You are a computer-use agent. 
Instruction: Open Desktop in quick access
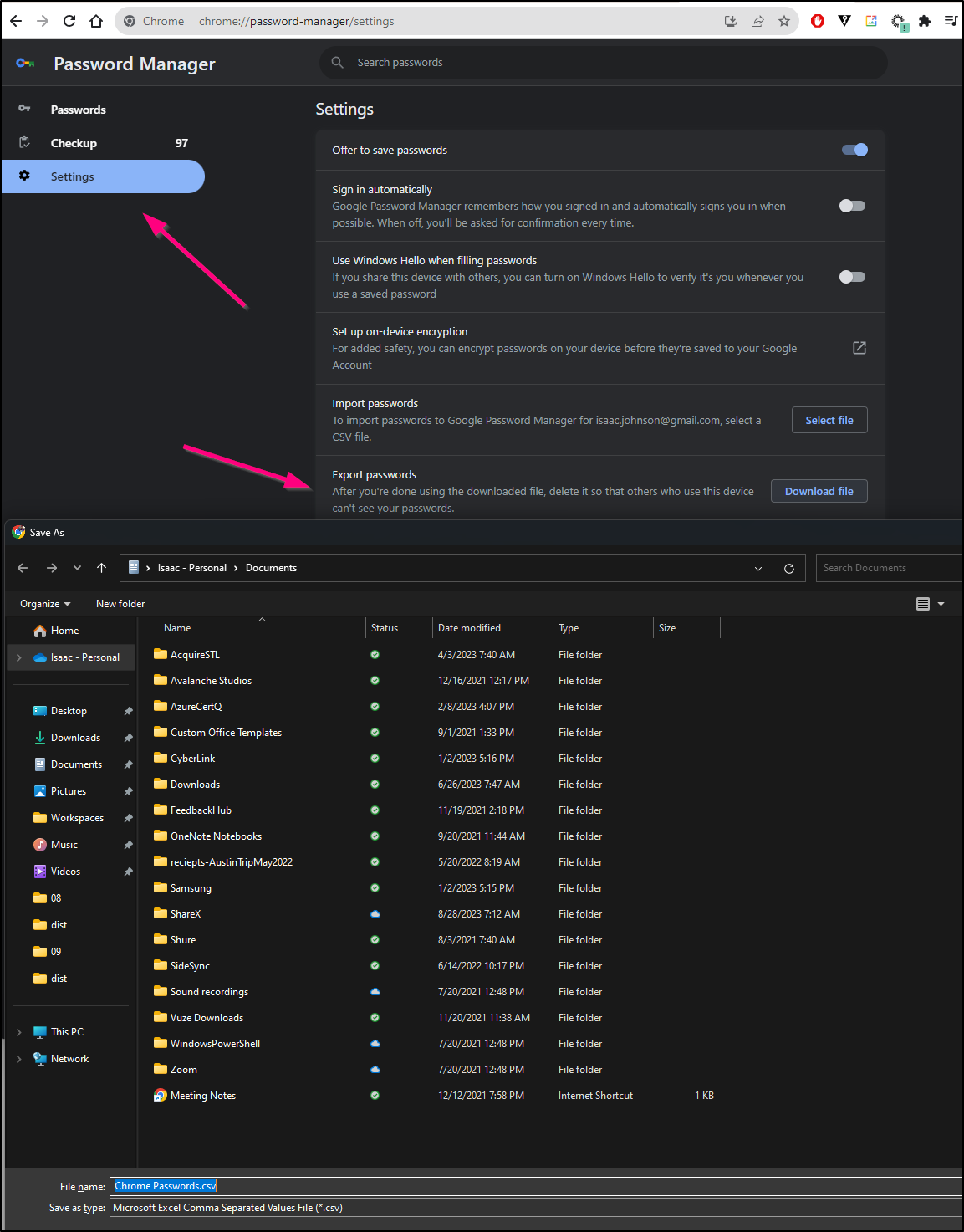69,711
